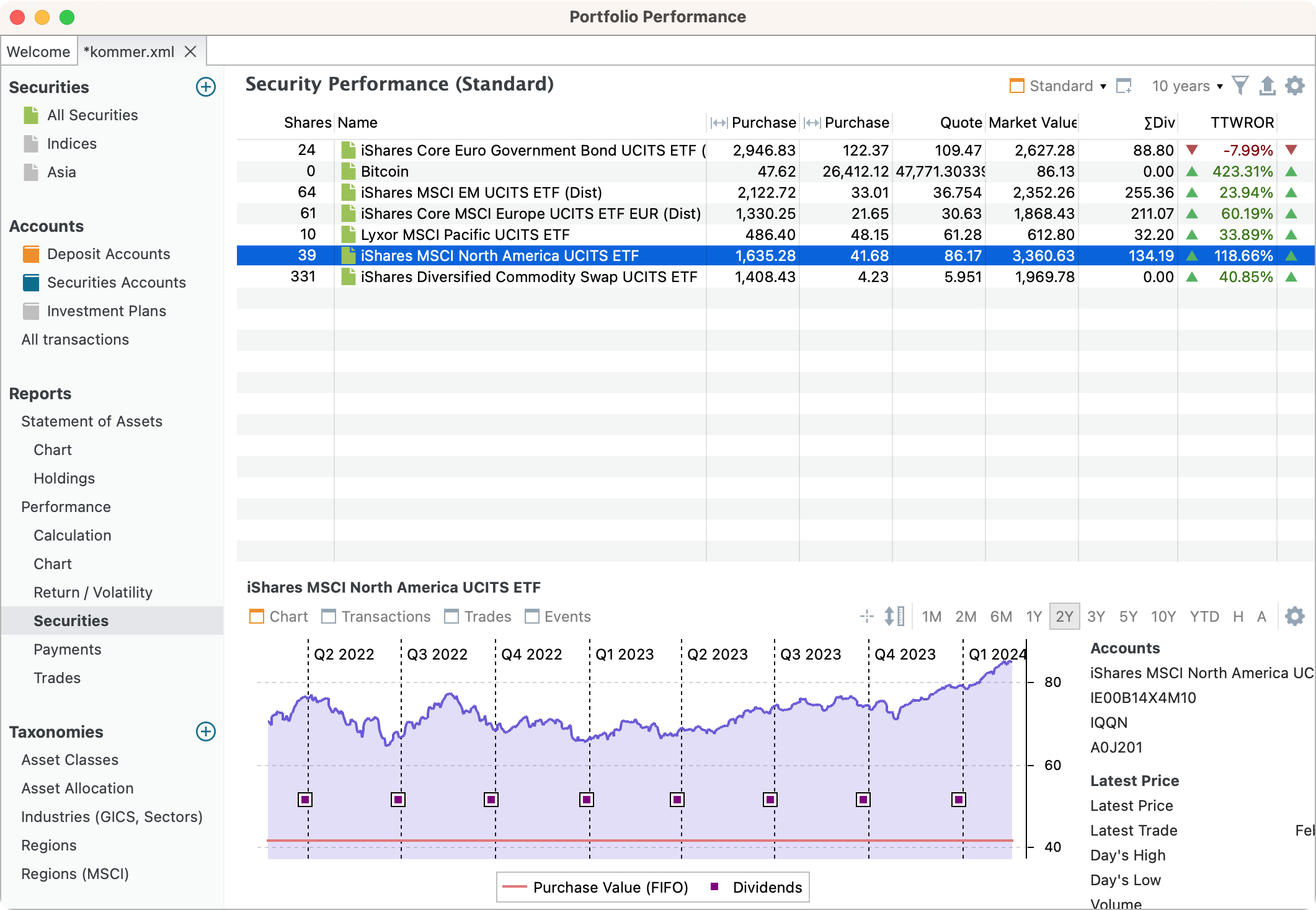Toggle the Events pane view
Viewport: 1316px width, 910px height.
point(558,616)
